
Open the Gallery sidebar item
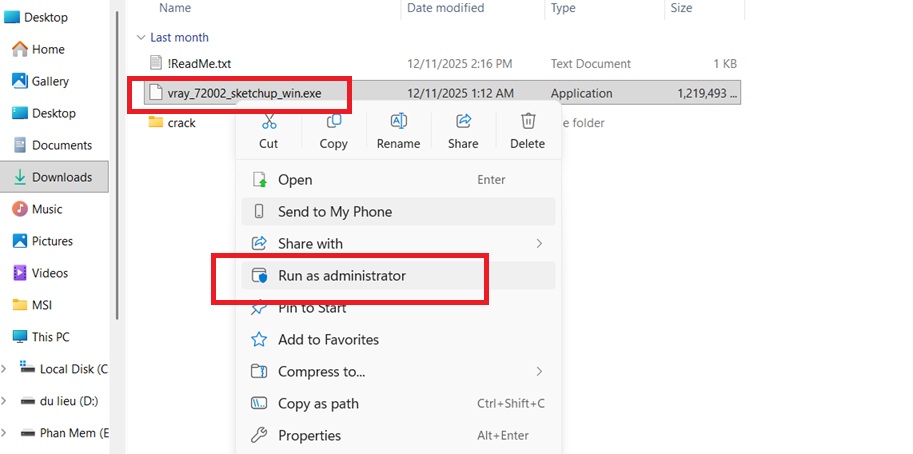[x=50, y=81]
